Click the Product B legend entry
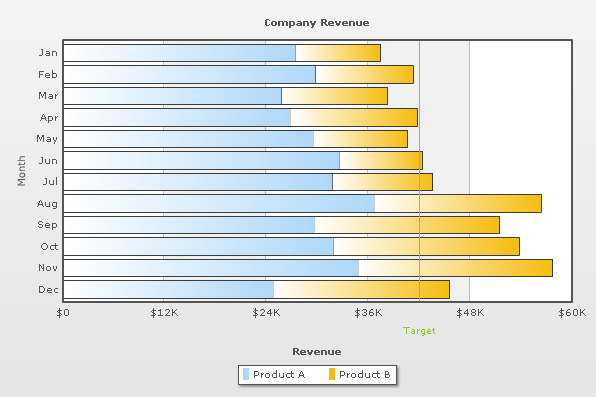This screenshot has width=596, height=397. 360,375
